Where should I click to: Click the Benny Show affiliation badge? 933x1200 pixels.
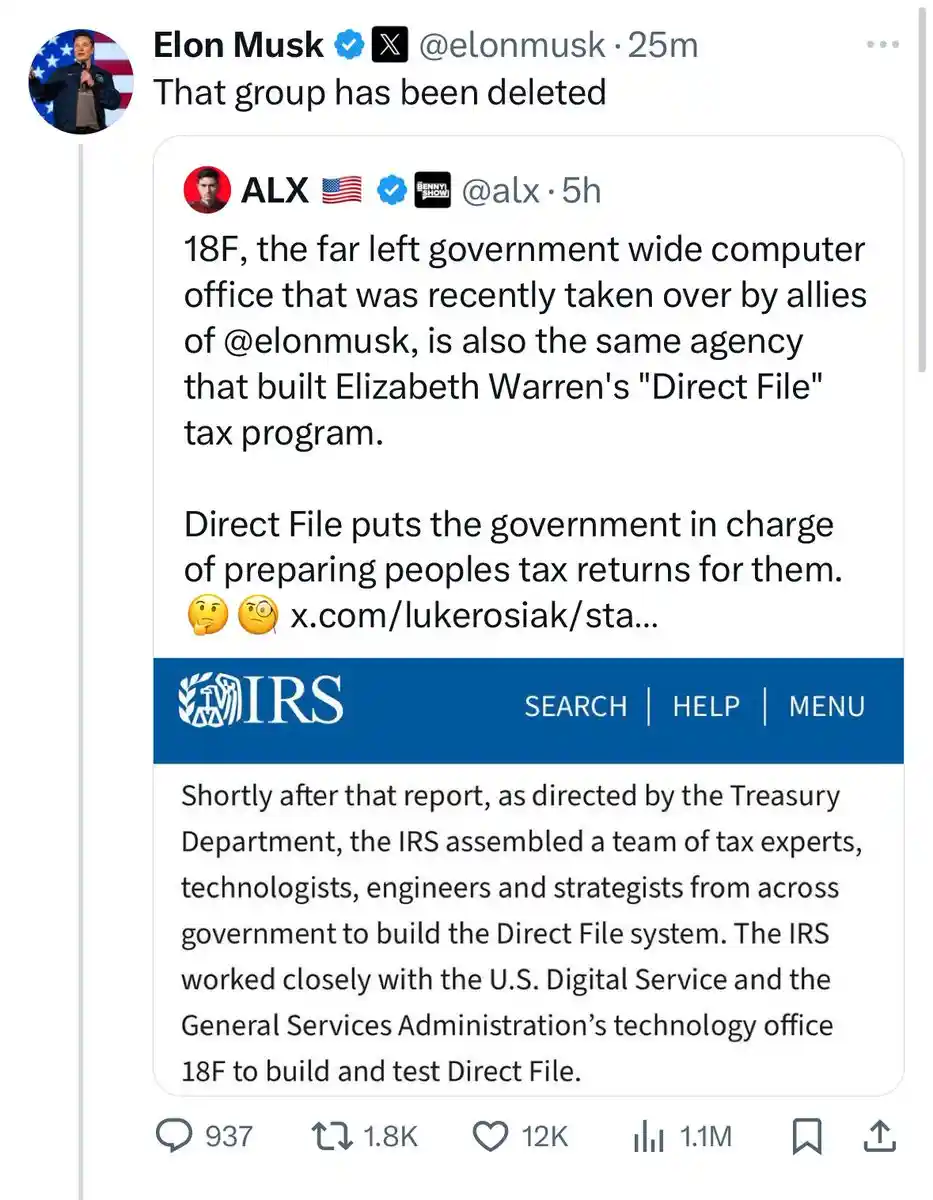(432, 189)
